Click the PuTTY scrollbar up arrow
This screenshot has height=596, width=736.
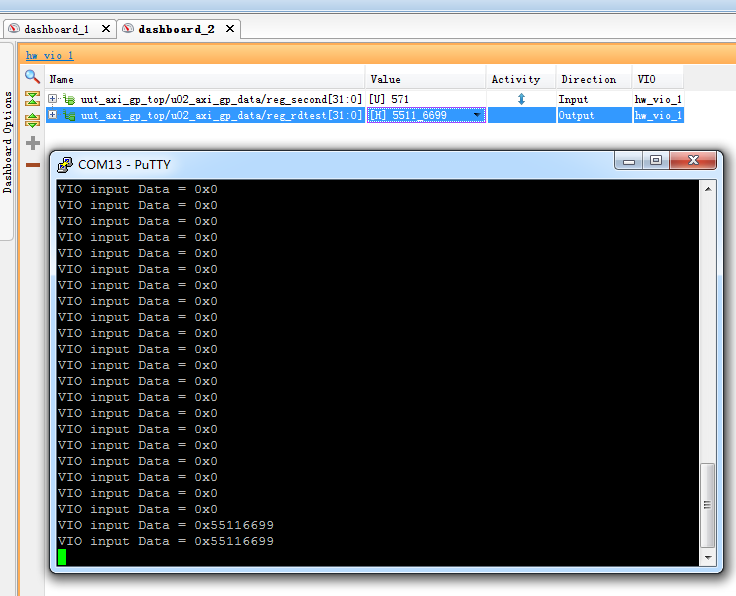pyautogui.click(x=708, y=189)
